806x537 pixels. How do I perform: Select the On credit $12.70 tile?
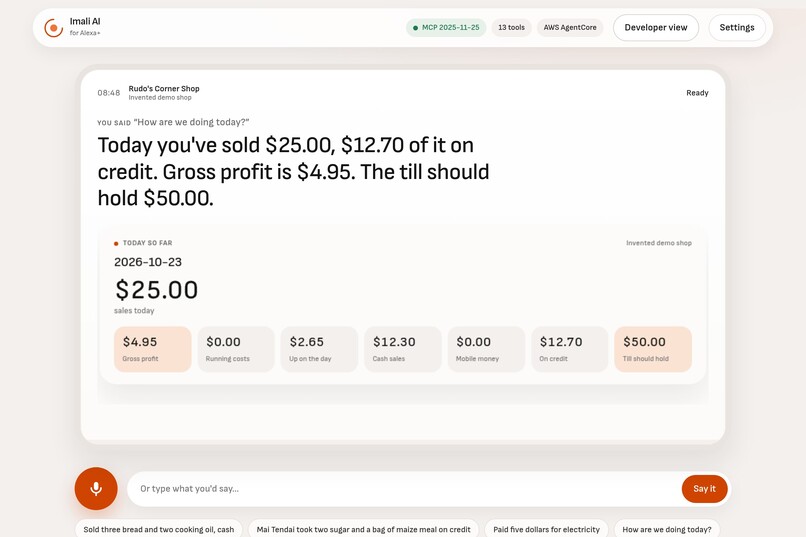[x=570, y=349]
